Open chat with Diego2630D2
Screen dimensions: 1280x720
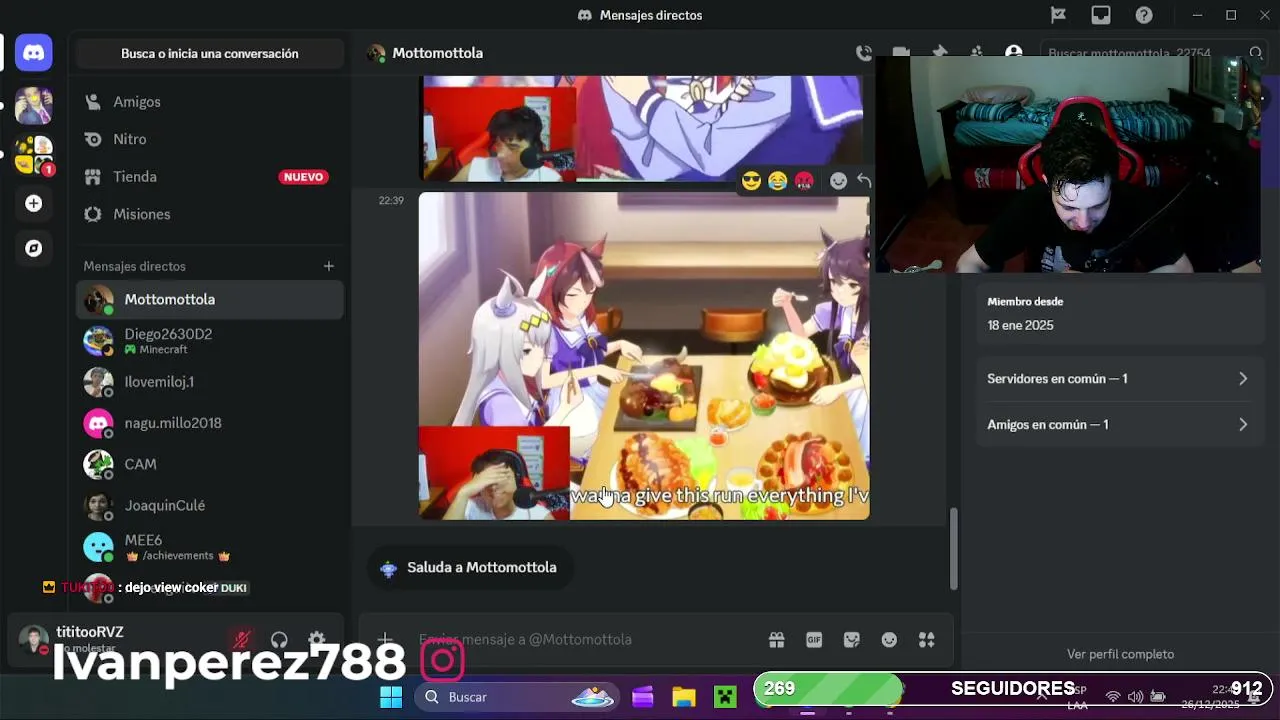210,341
